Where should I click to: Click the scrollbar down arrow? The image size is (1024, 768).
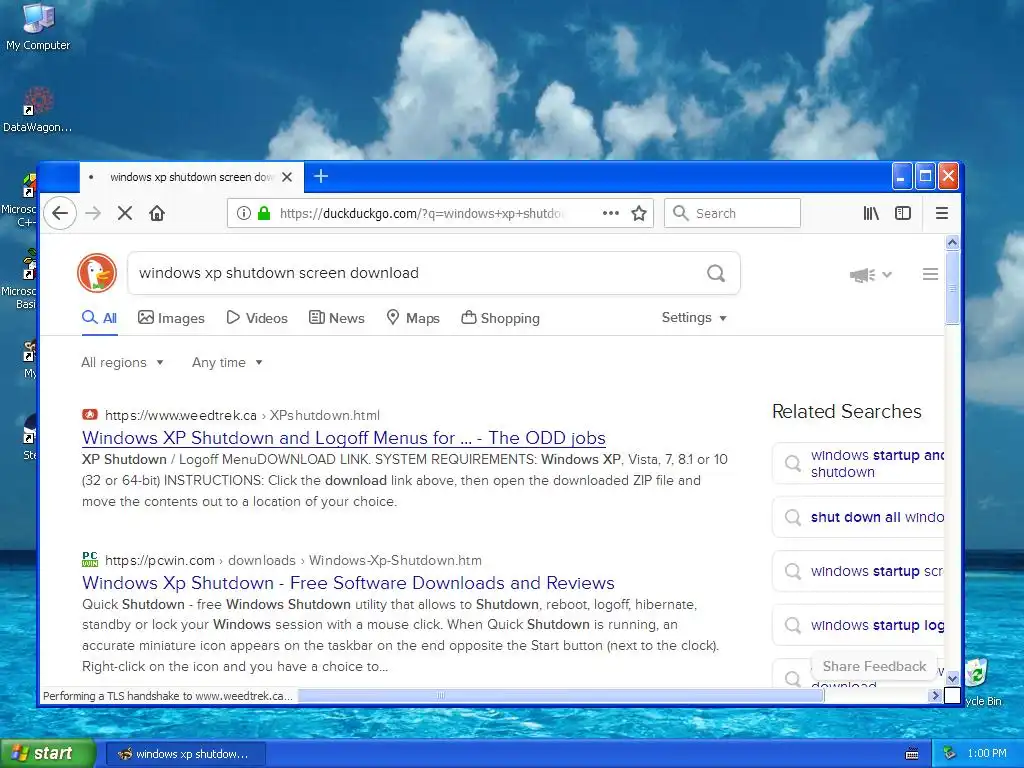952,679
